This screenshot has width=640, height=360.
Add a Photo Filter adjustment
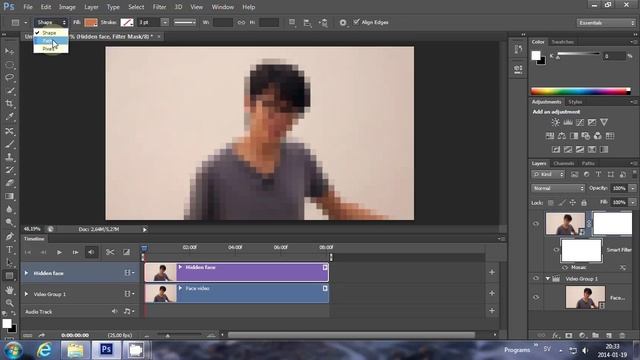586,136
